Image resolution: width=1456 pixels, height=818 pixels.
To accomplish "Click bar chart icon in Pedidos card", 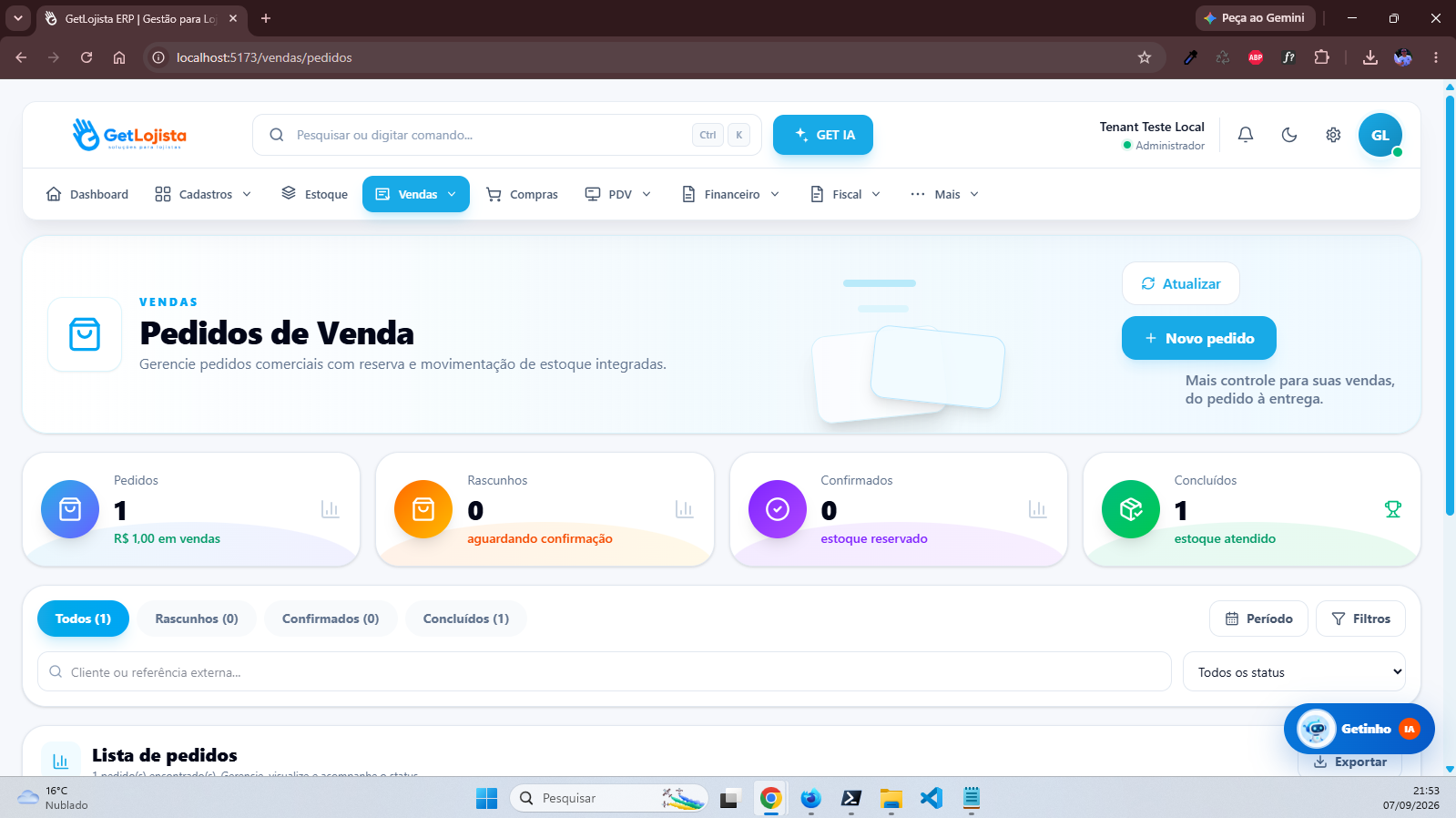I will pyautogui.click(x=331, y=509).
